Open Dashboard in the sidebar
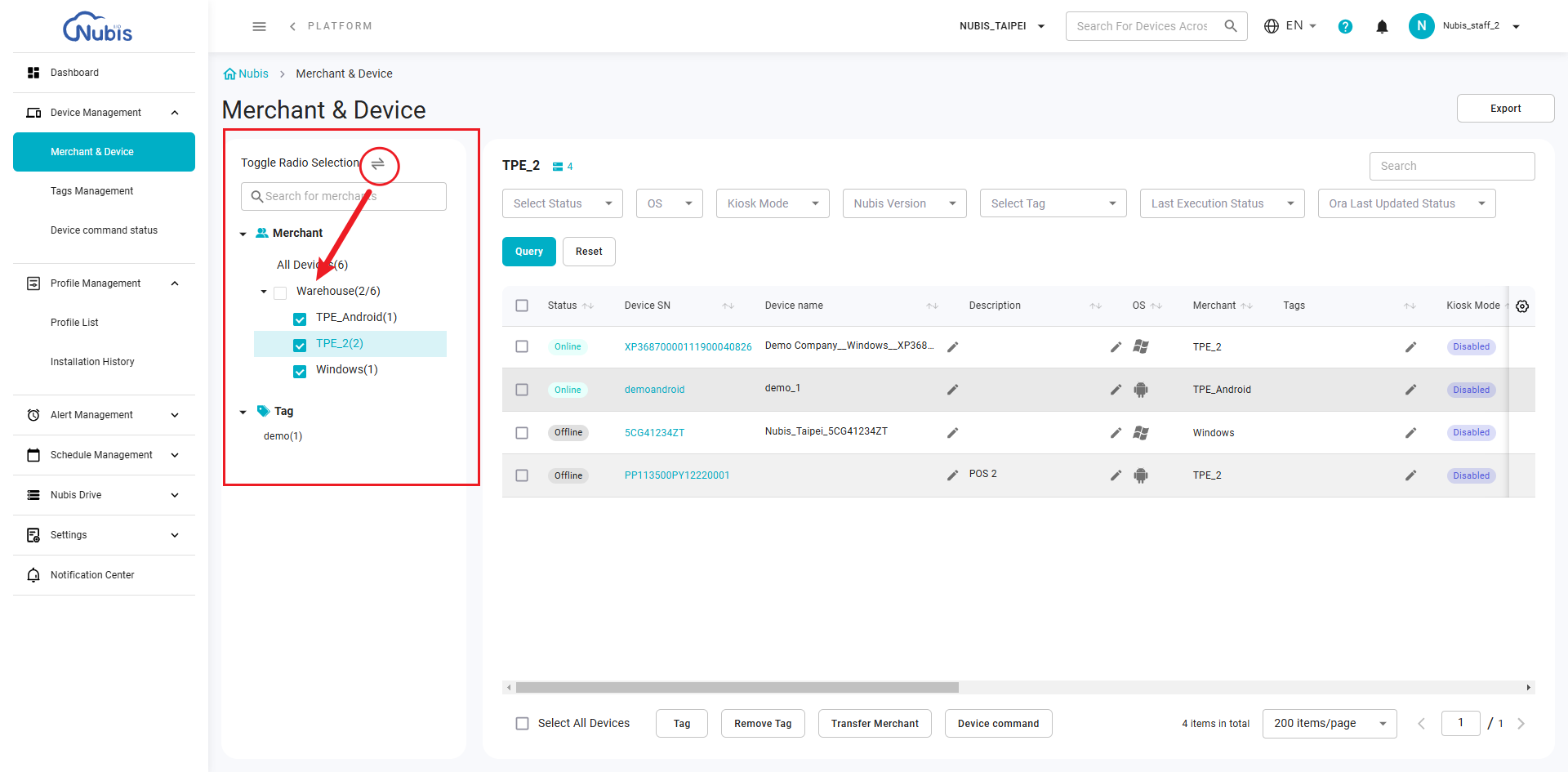 pyautogui.click(x=104, y=73)
